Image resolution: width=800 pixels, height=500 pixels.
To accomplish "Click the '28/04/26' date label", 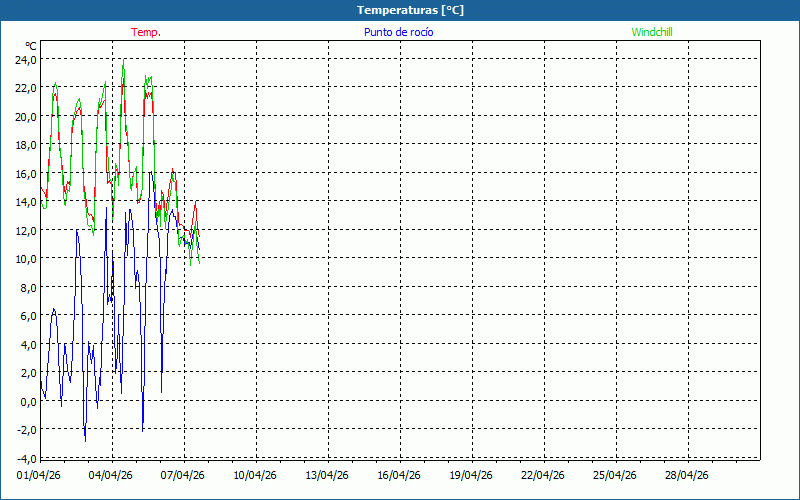I will (686, 475).
